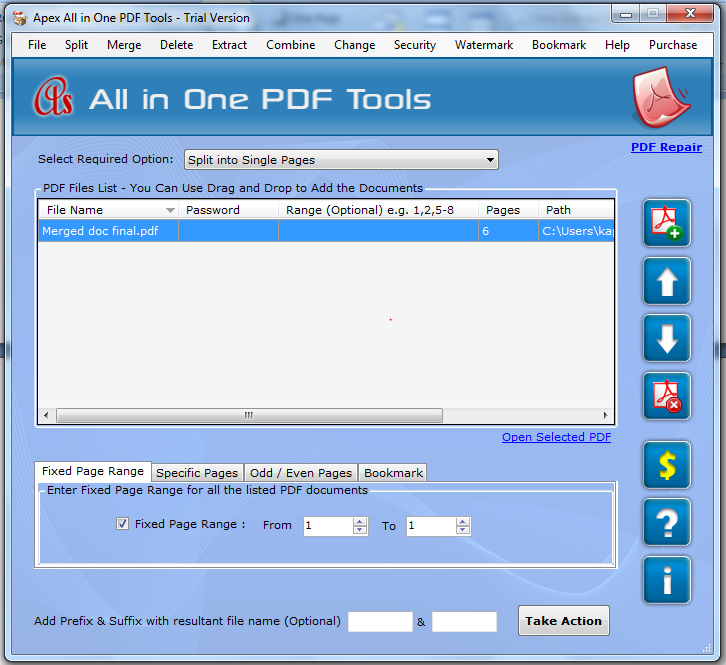Move selected PDF up with arrow button

pos(667,281)
